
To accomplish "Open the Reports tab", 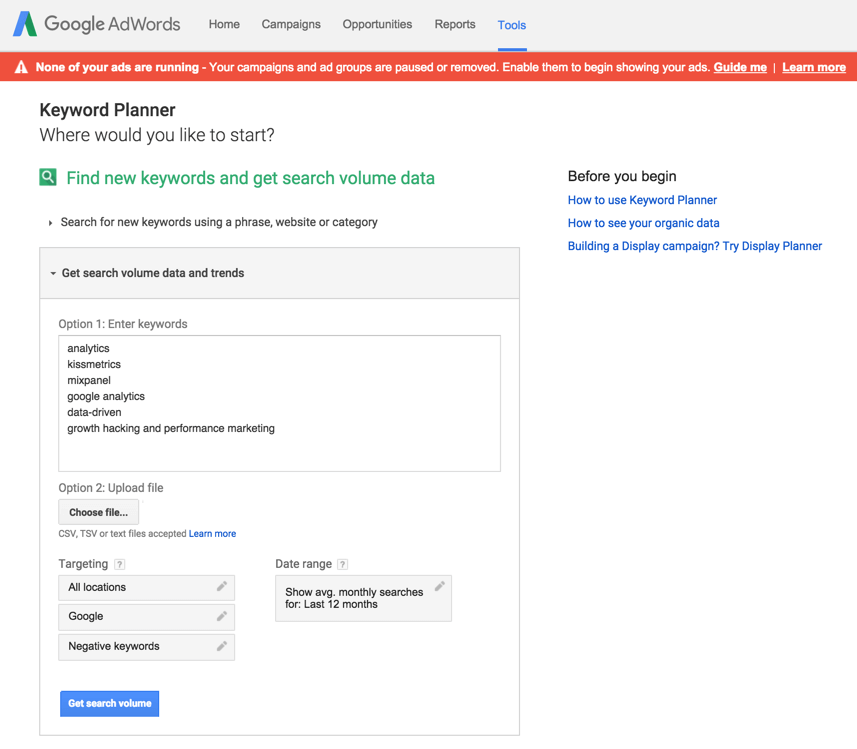I will coord(455,25).
